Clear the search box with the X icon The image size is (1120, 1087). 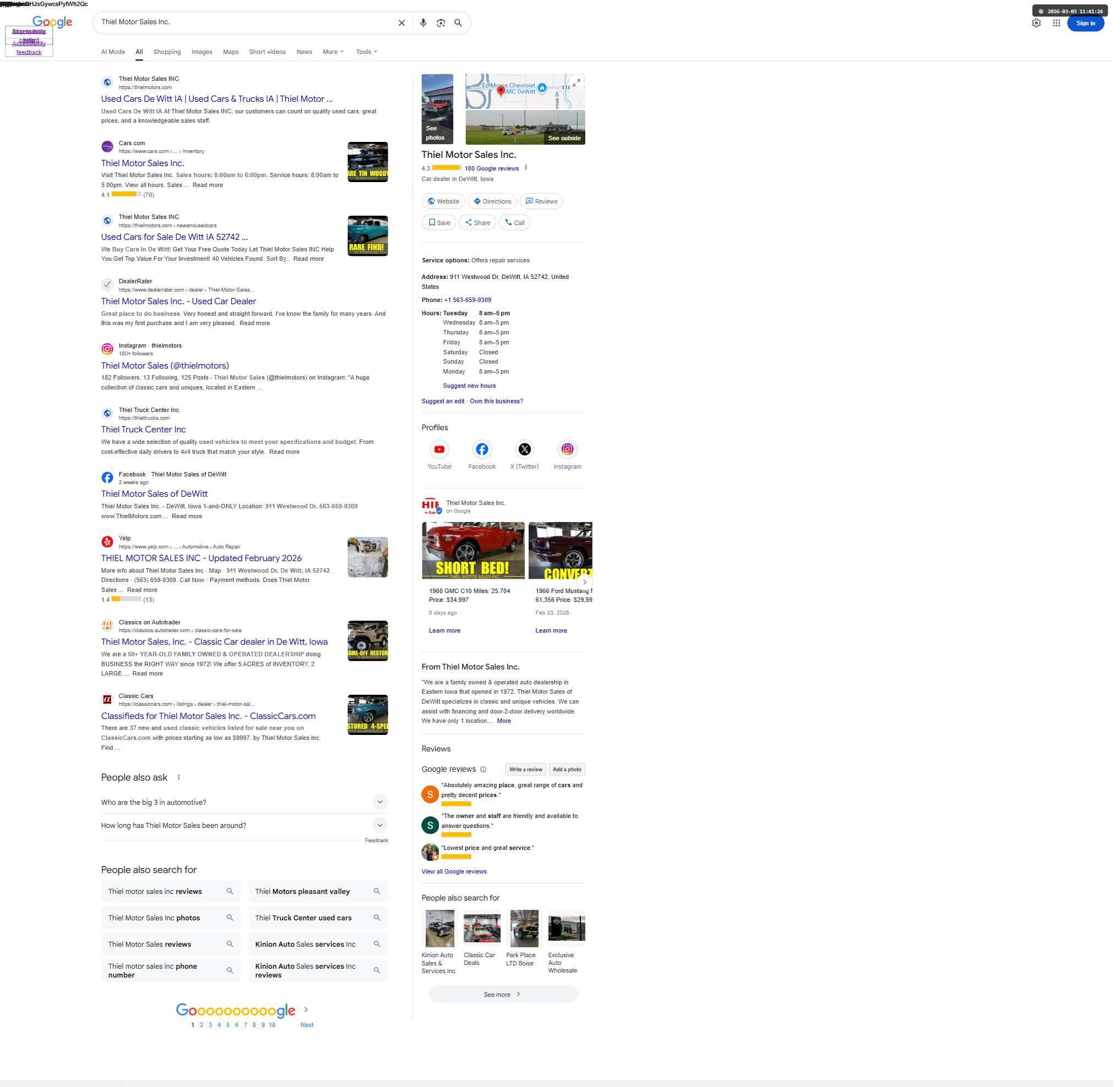pos(402,23)
